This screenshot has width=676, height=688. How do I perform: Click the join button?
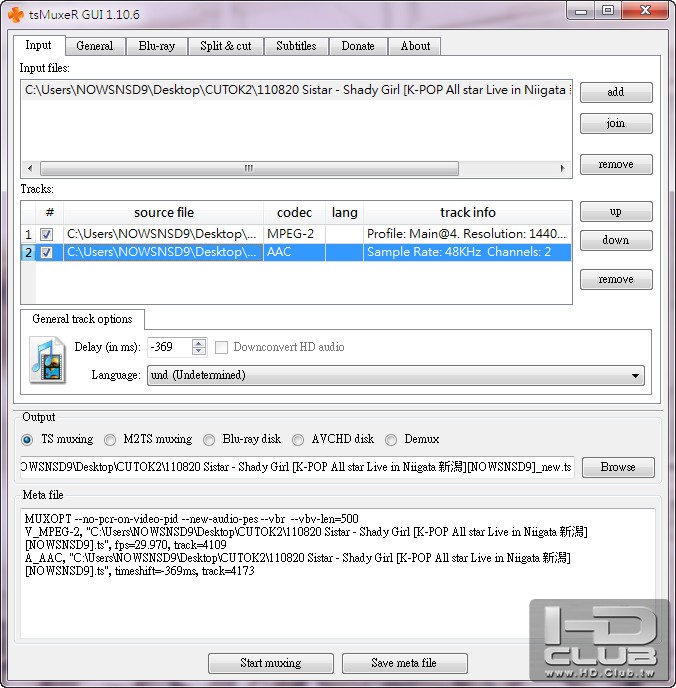coord(616,123)
